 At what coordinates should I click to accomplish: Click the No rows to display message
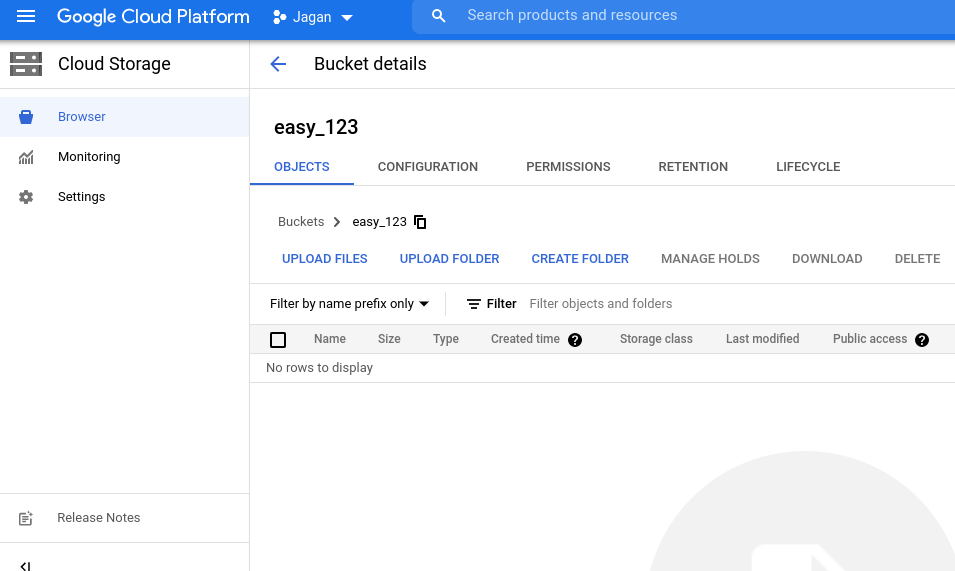tap(319, 368)
